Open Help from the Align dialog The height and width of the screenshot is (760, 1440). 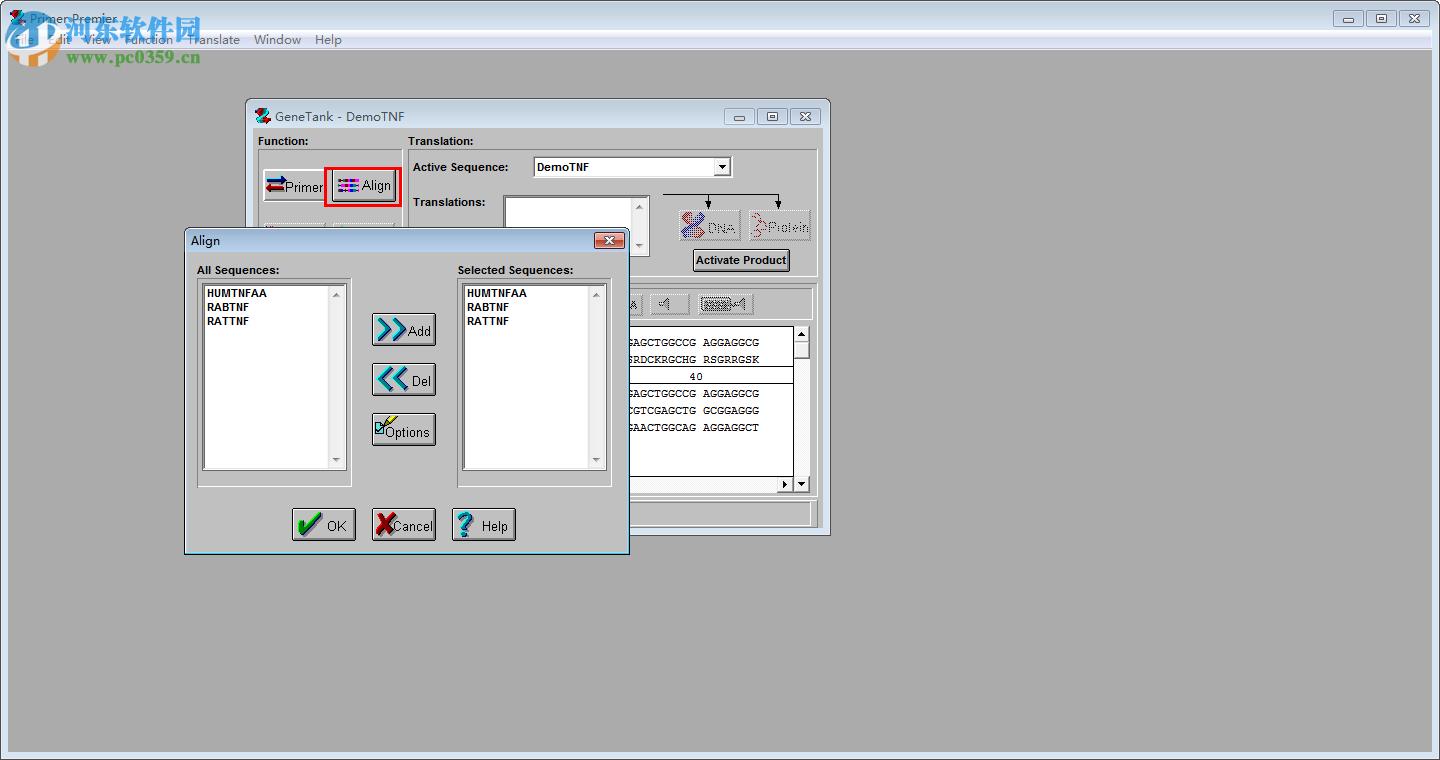484,525
